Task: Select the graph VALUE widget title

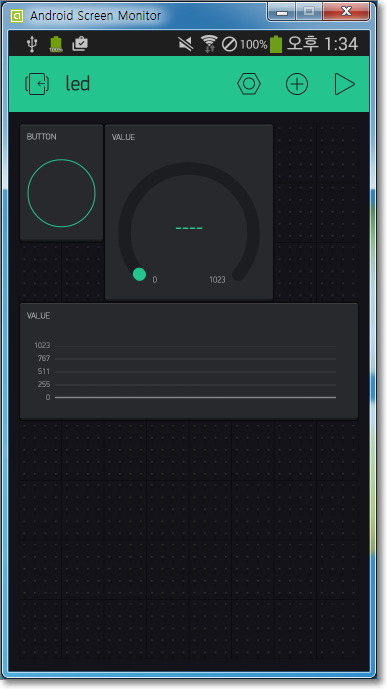Action: pos(38,315)
